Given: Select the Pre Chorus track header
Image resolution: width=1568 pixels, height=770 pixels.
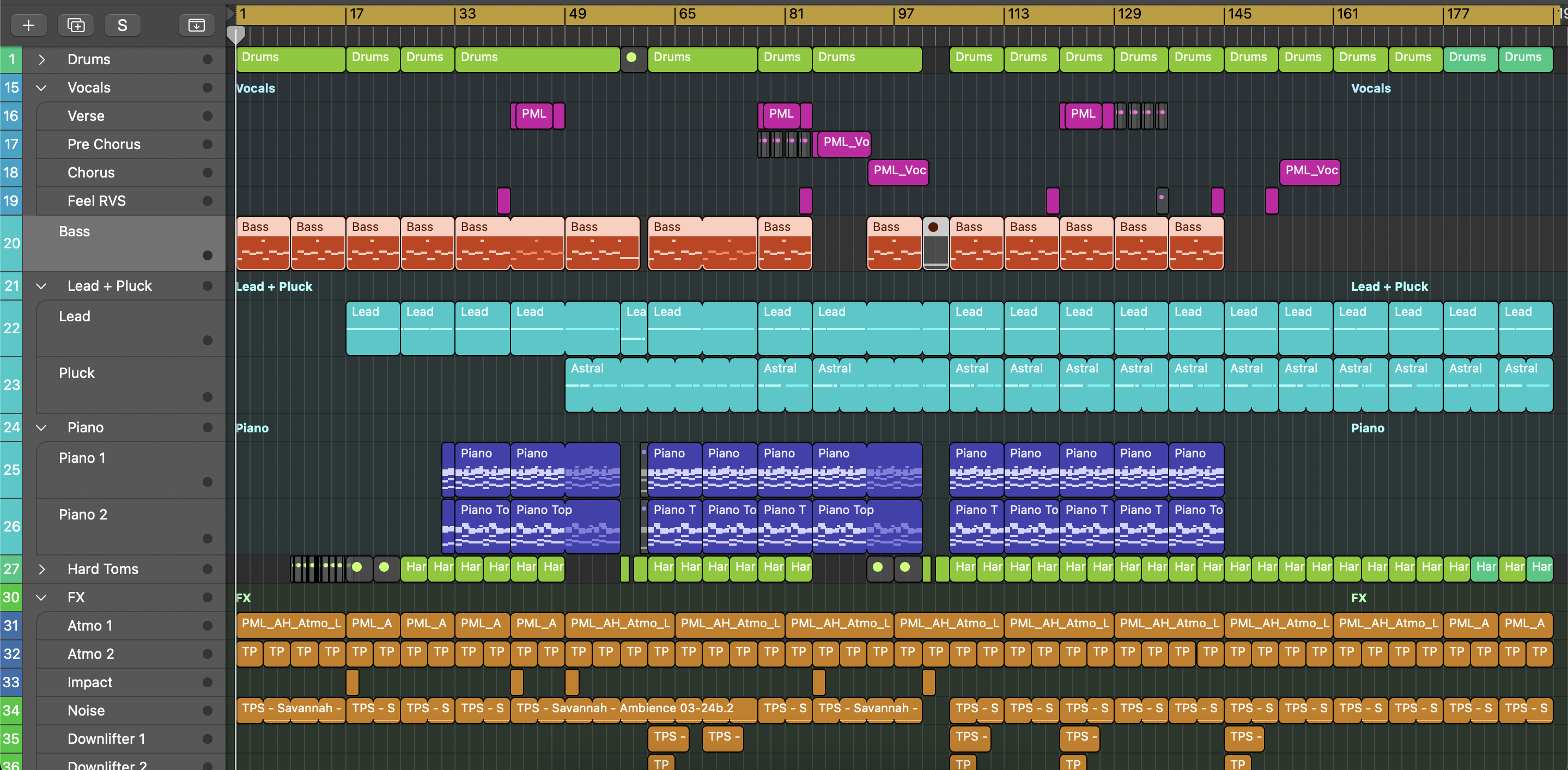Looking at the screenshot, I should click(x=131, y=144).
